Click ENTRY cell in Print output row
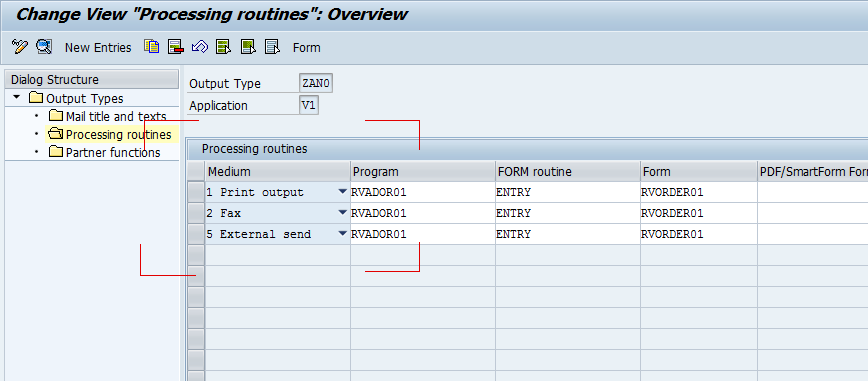Viewport: 868px width, 381px height. pos(568,192)
